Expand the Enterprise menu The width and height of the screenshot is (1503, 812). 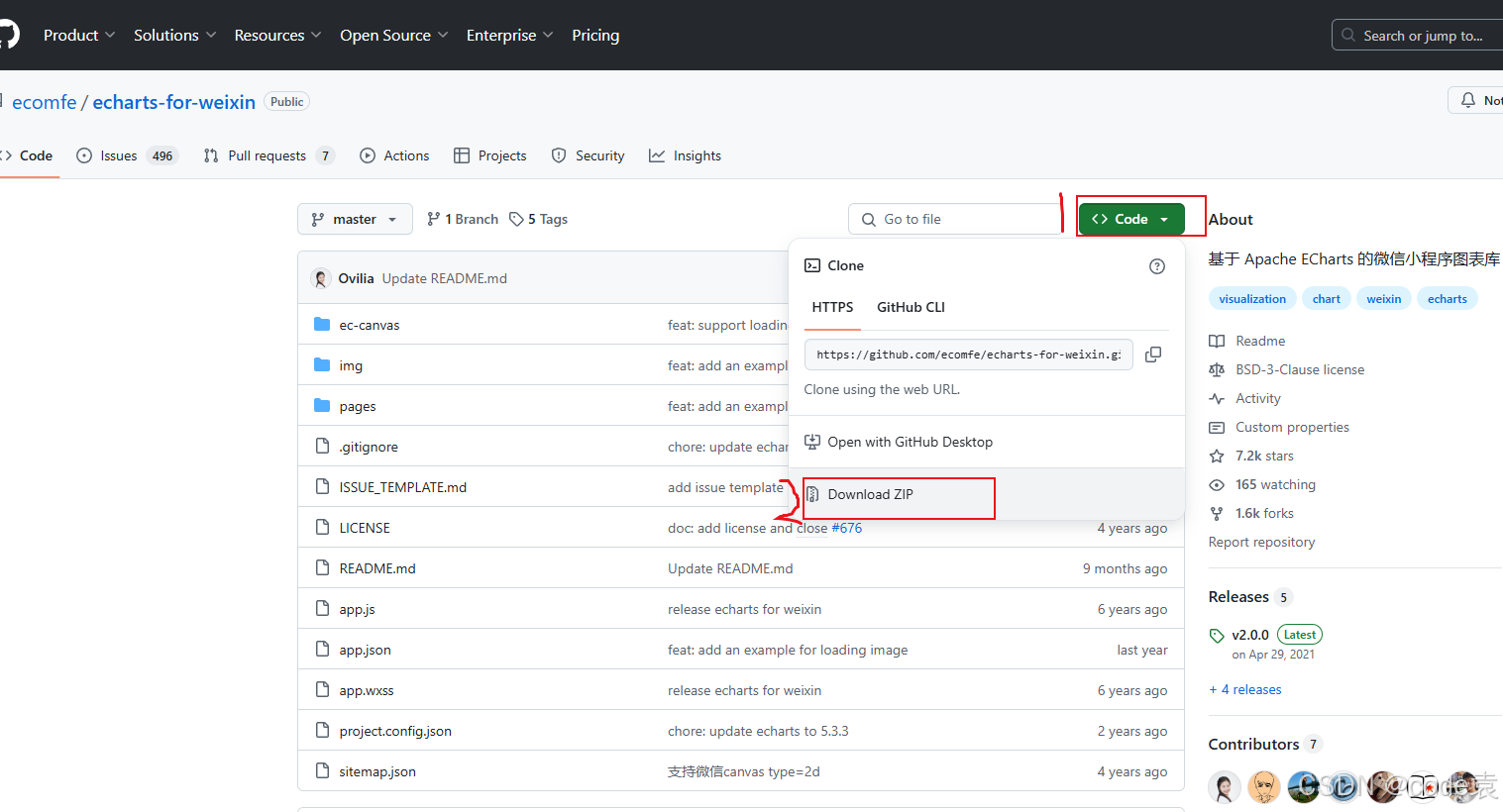tap(509, 35)
